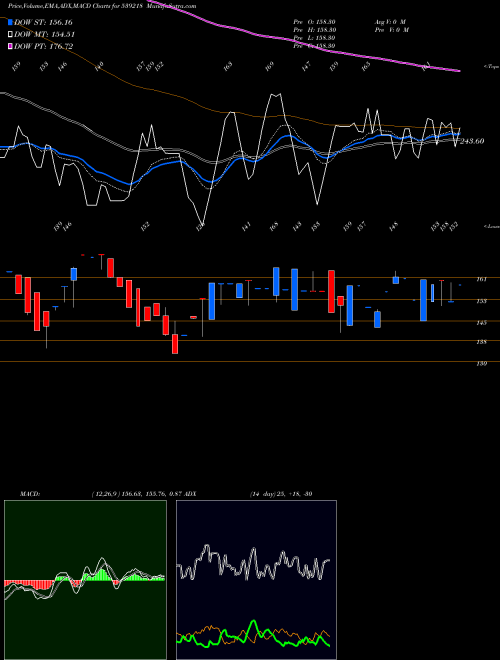Image resolution: width=500 pixels, height=660 pixels.
Task: Click the white DOW MT legend swatch
Action: pyautogui.click(x=10, y=35)
